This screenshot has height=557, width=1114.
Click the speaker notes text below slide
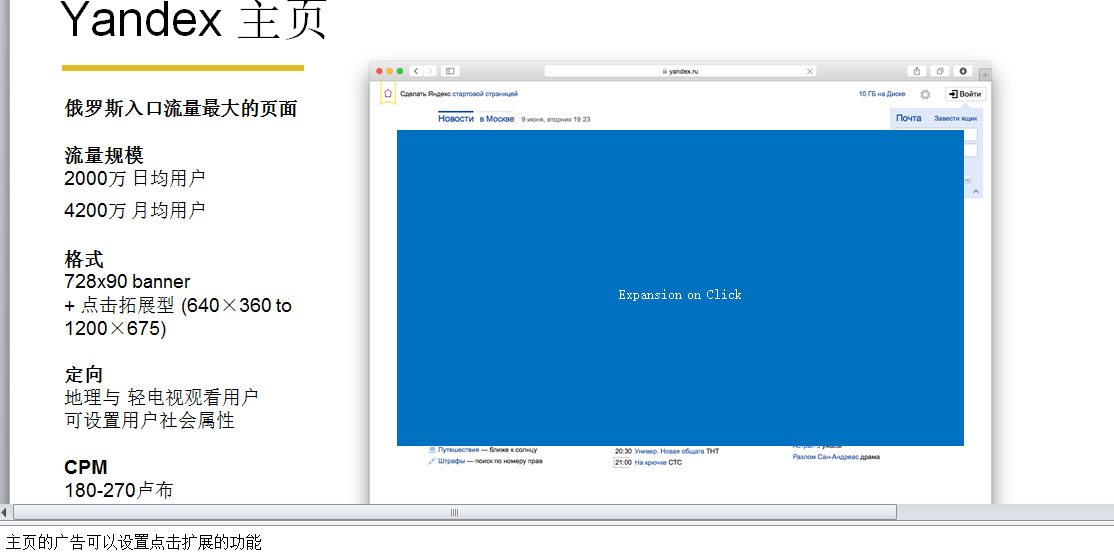(x=134, y=543)
